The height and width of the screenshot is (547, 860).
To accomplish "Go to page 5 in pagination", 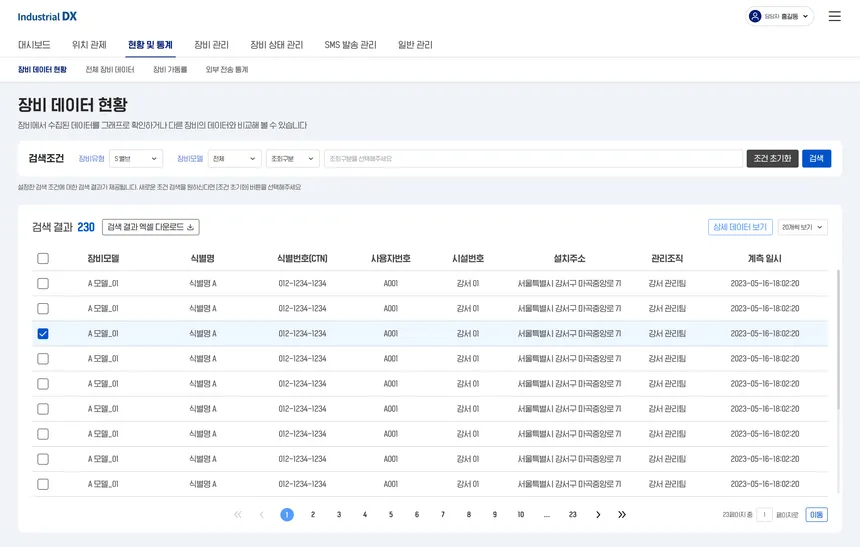I will tap(391, 515).
